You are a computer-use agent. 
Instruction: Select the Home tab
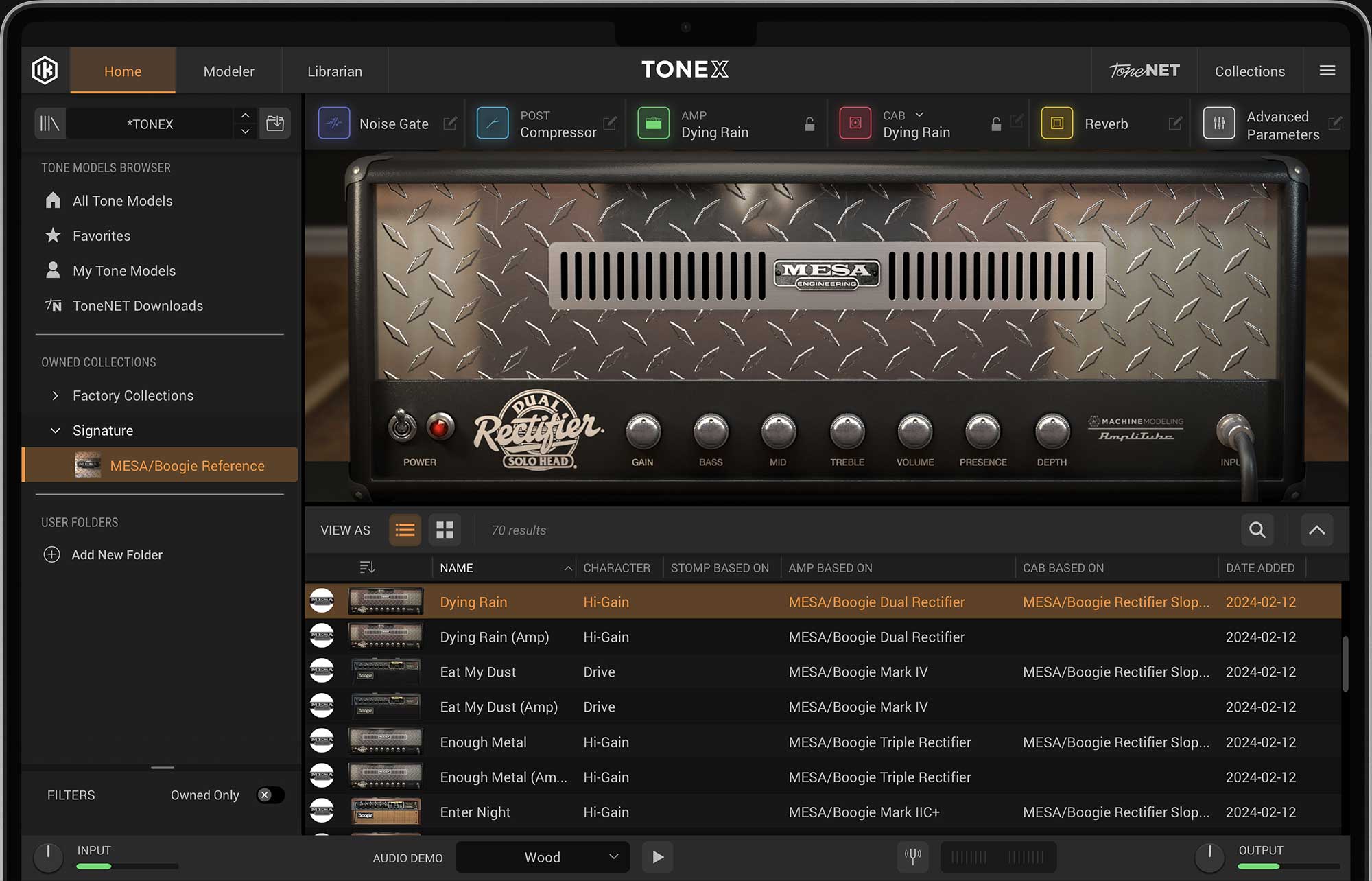click(x=122, y=71)
